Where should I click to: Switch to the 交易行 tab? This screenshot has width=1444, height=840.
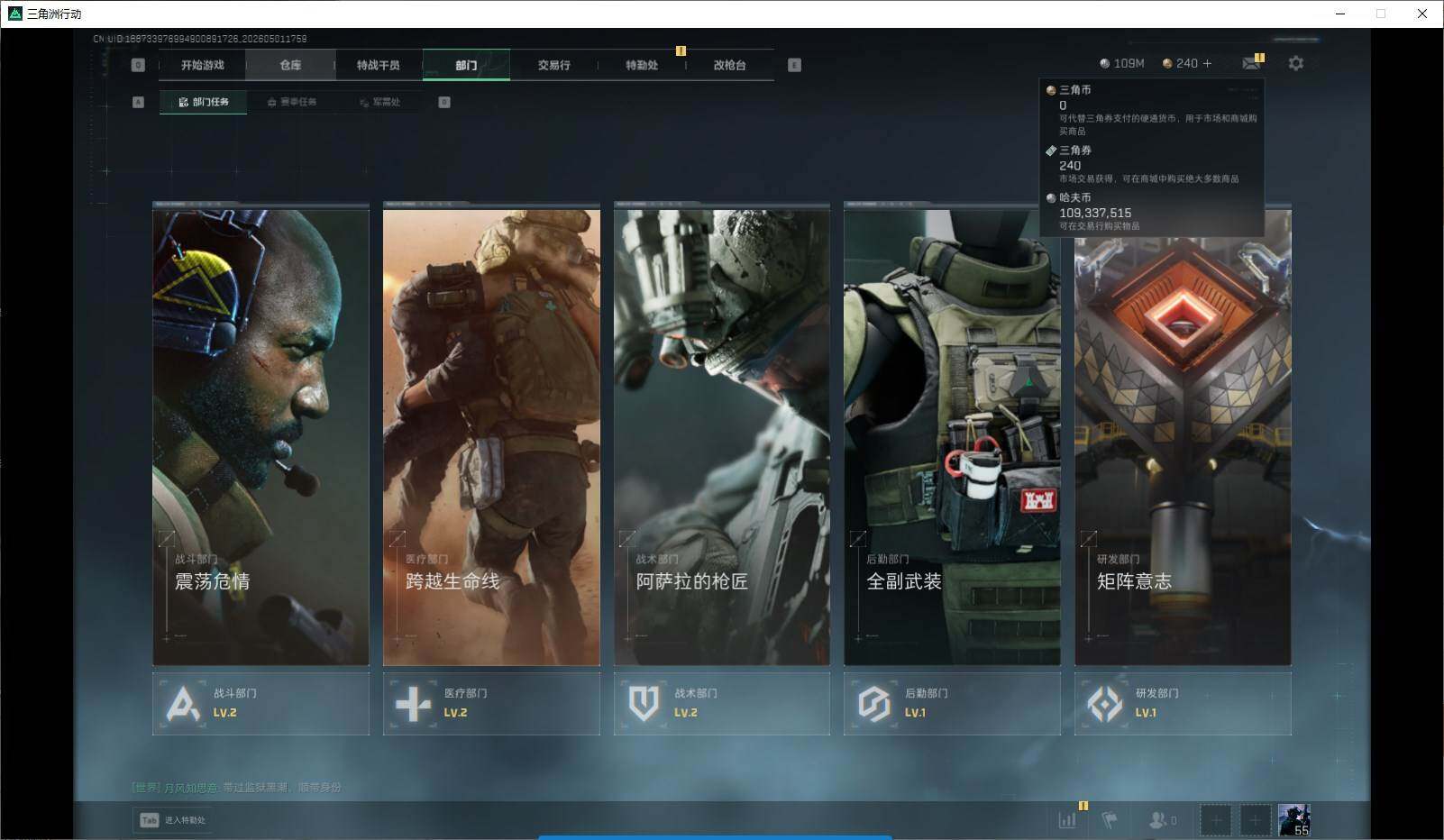(x=553, y=65)
